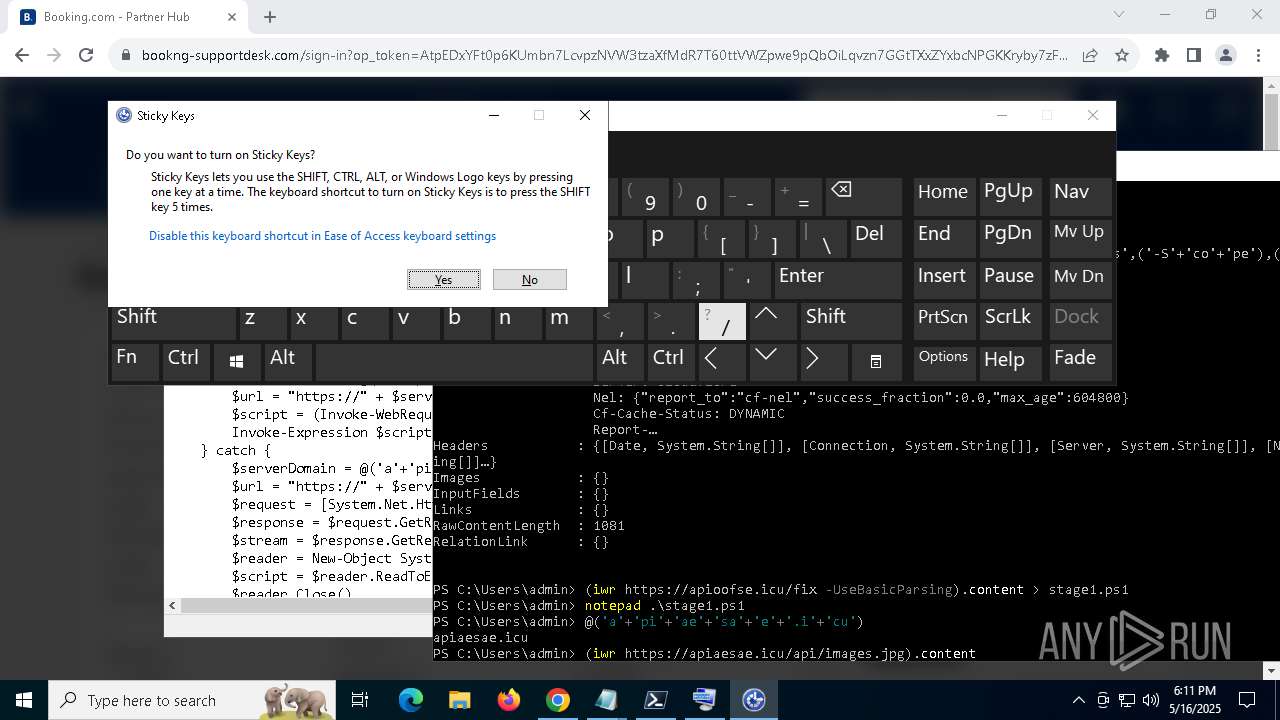
Task: Tap the m key
Action: (x=569, y=321)
